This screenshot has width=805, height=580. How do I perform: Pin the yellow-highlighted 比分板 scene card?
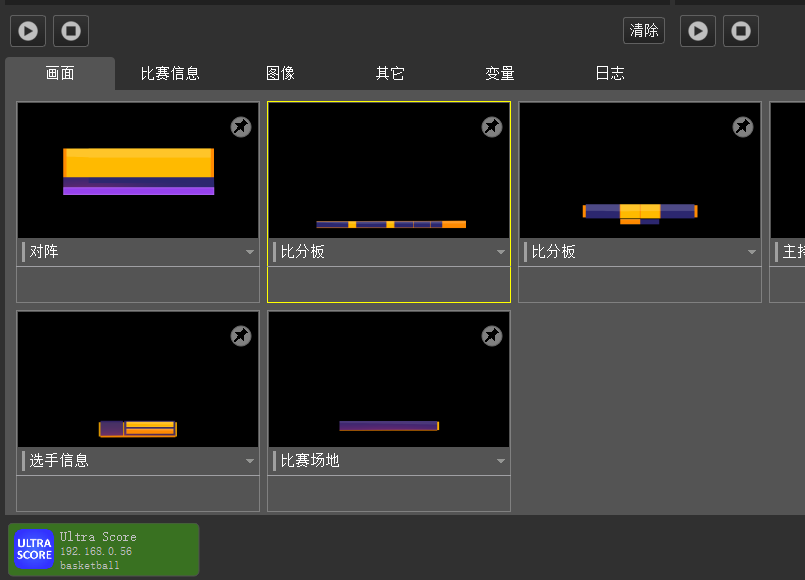[492, 127]
